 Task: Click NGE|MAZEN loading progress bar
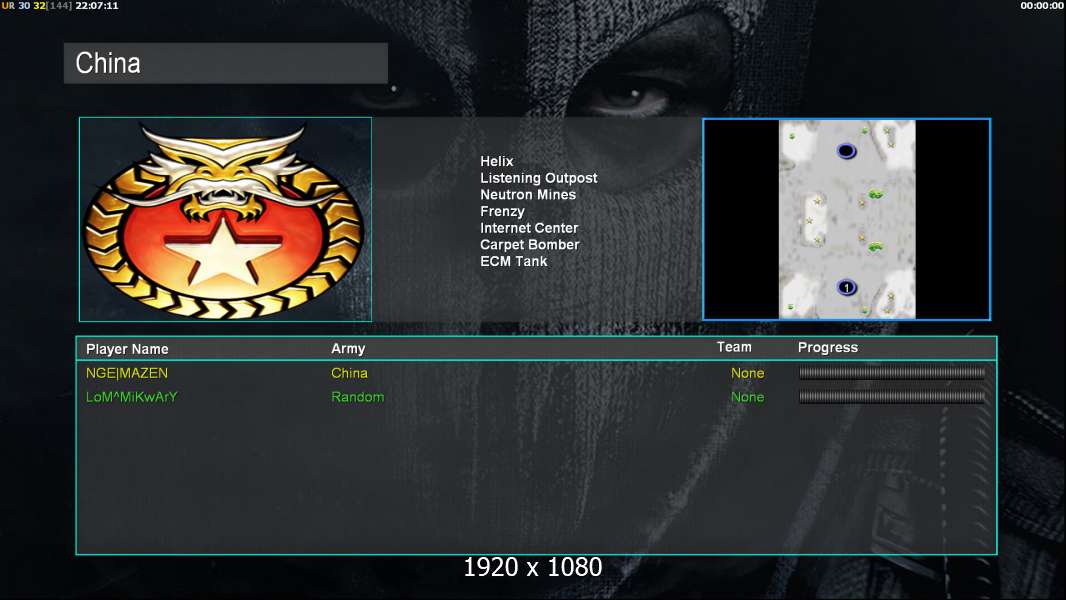click(892, 372)
